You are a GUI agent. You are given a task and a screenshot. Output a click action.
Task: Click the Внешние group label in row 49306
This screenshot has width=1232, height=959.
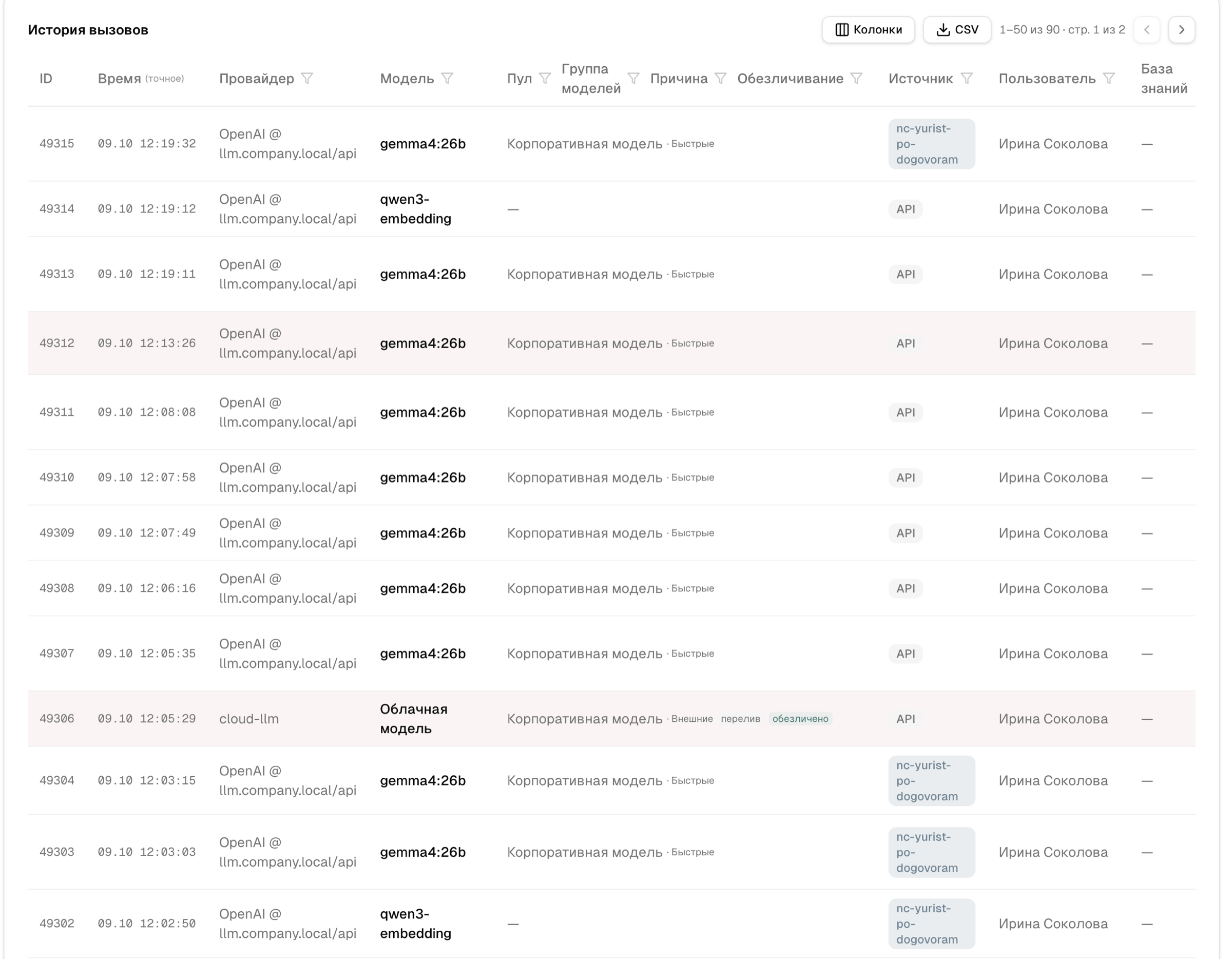(x=692, y=719)
